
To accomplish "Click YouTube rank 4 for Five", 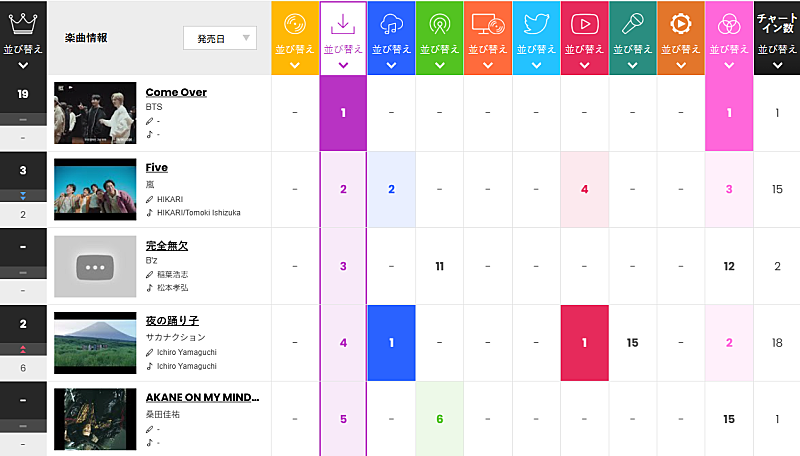I will click(x=584, y=189).
